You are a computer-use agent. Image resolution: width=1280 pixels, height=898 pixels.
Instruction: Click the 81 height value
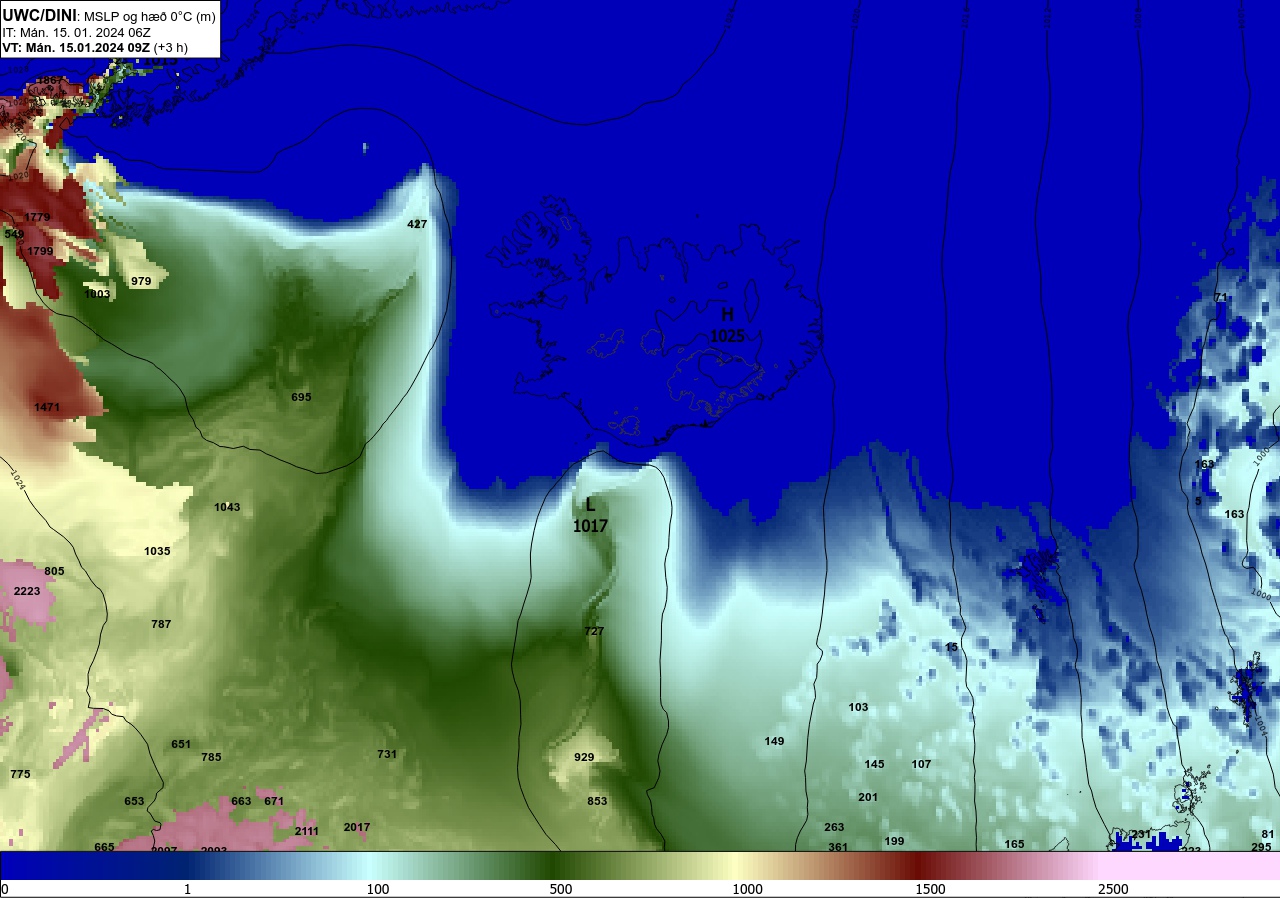pyautogui.click(x=1267, y=834)
